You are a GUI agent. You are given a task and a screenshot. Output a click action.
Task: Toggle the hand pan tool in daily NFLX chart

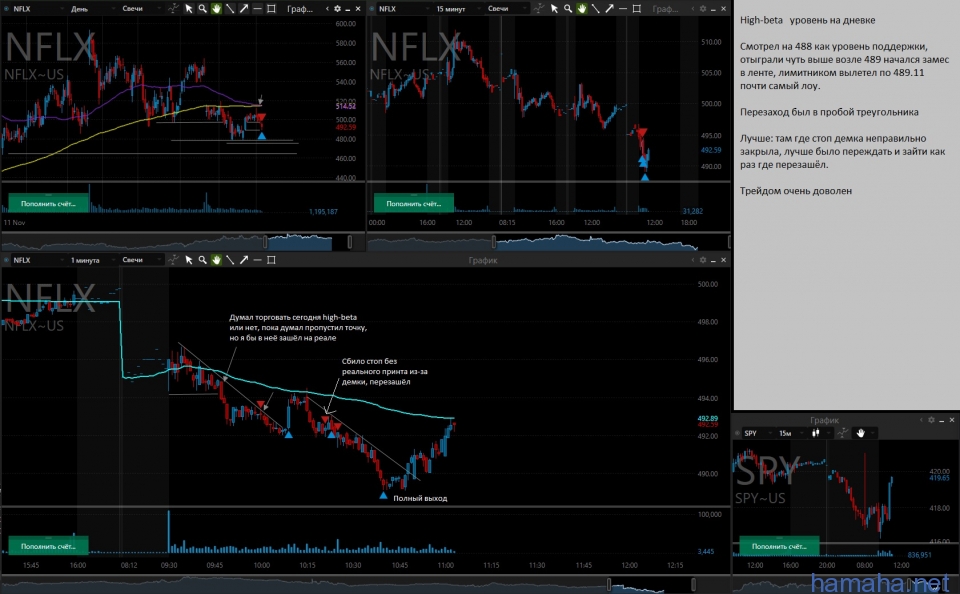tap(216, 9)
